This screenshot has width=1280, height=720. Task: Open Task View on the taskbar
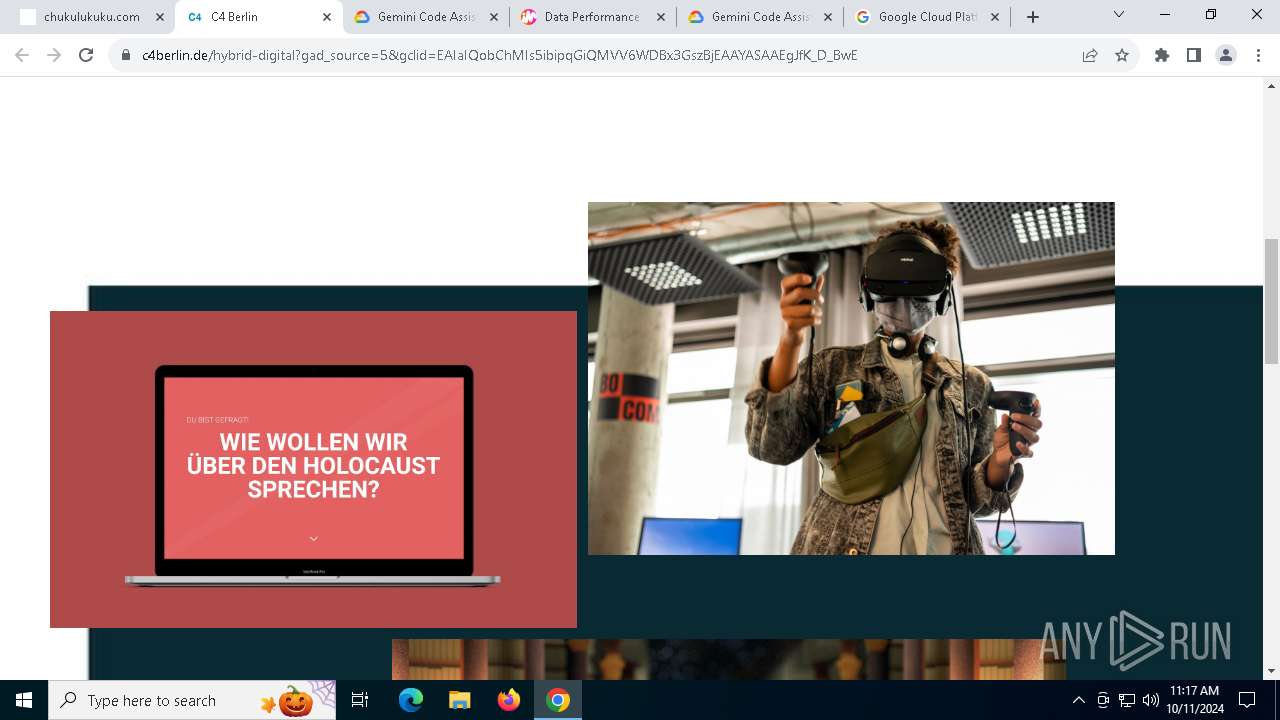coord(360,700)
